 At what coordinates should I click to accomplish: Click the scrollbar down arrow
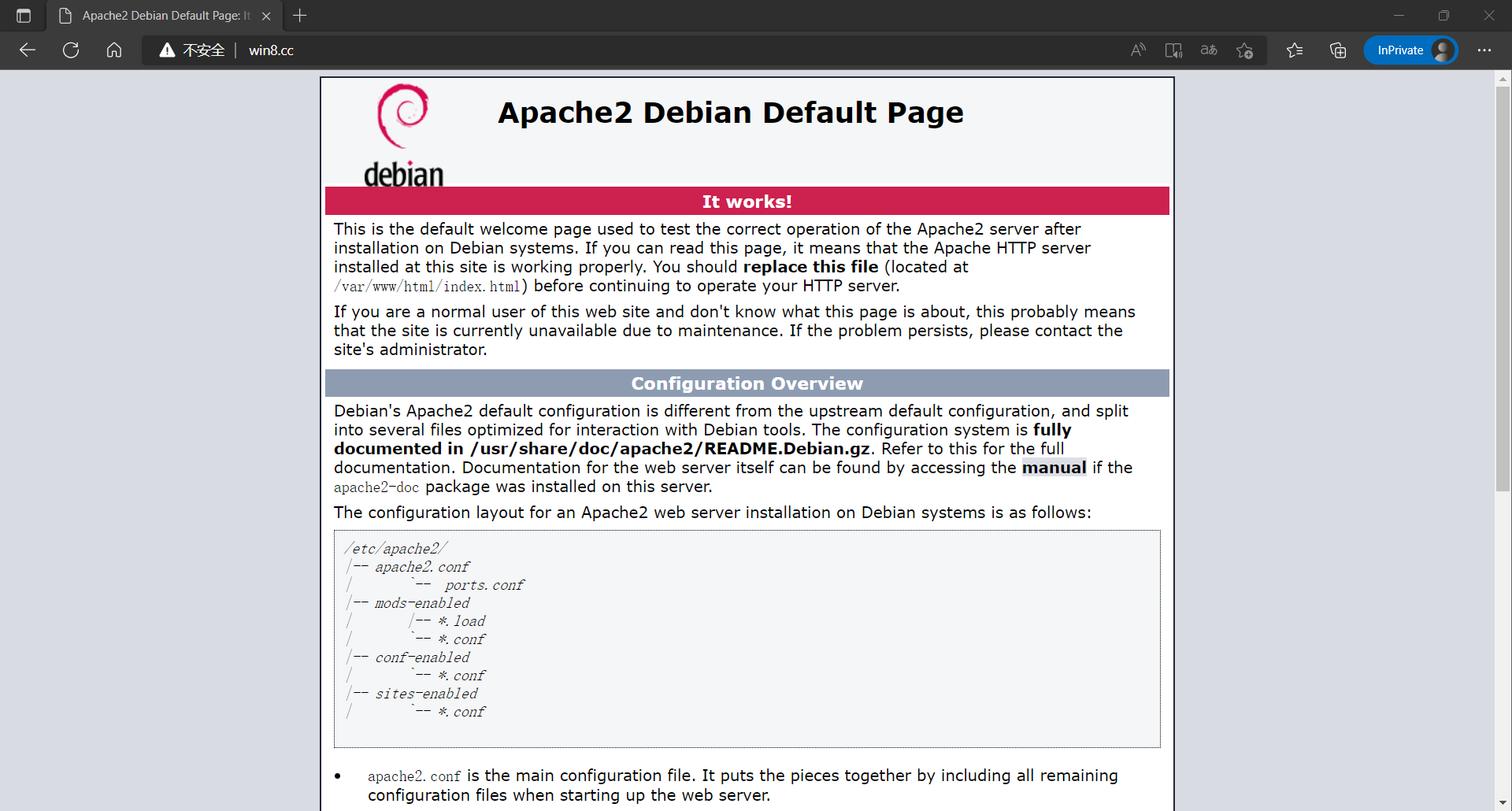1503,803
